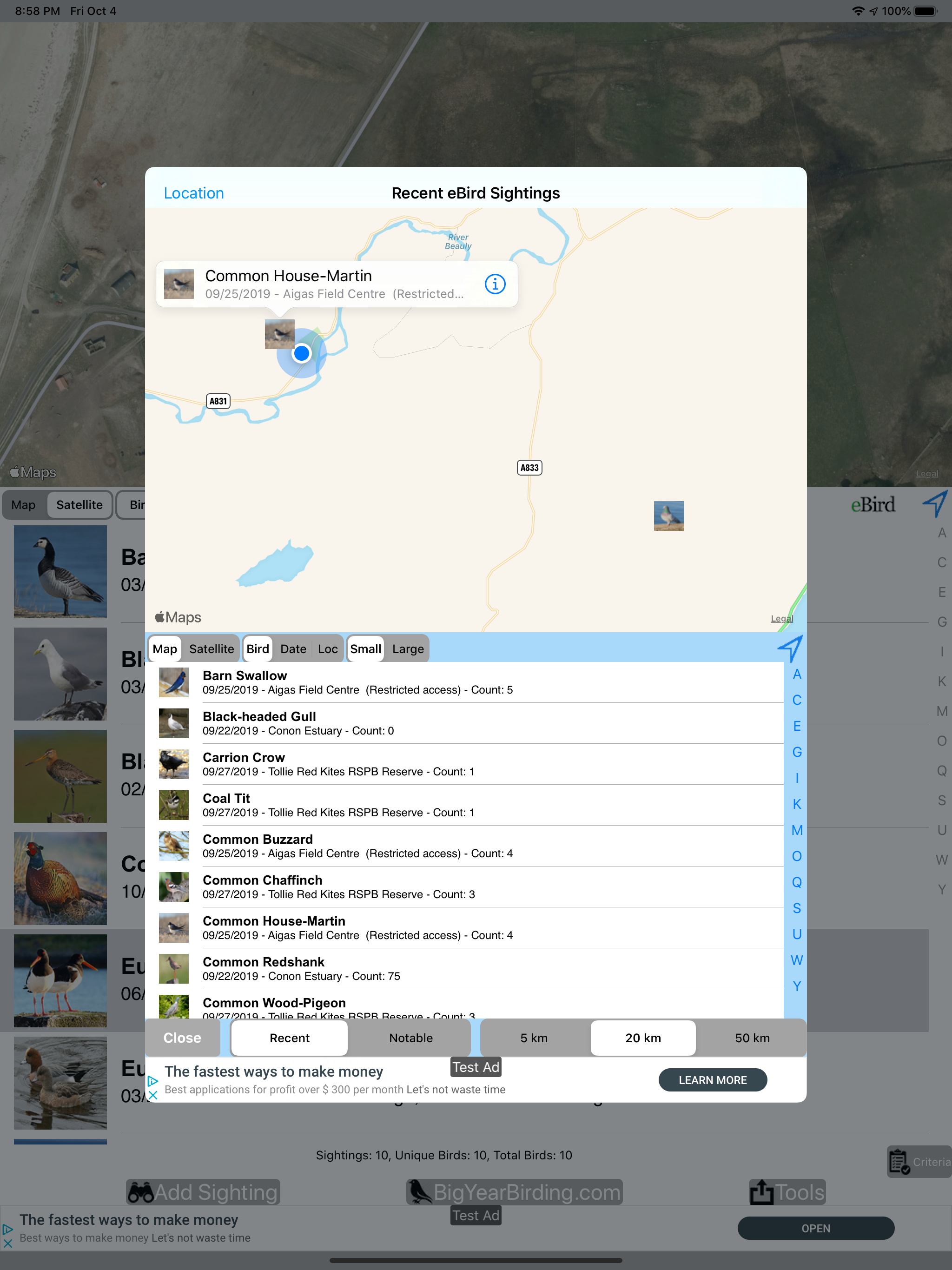This screenshot has width=952, height=1270.
Task: Jump to letter S in popup index
Action: point(797,908)
